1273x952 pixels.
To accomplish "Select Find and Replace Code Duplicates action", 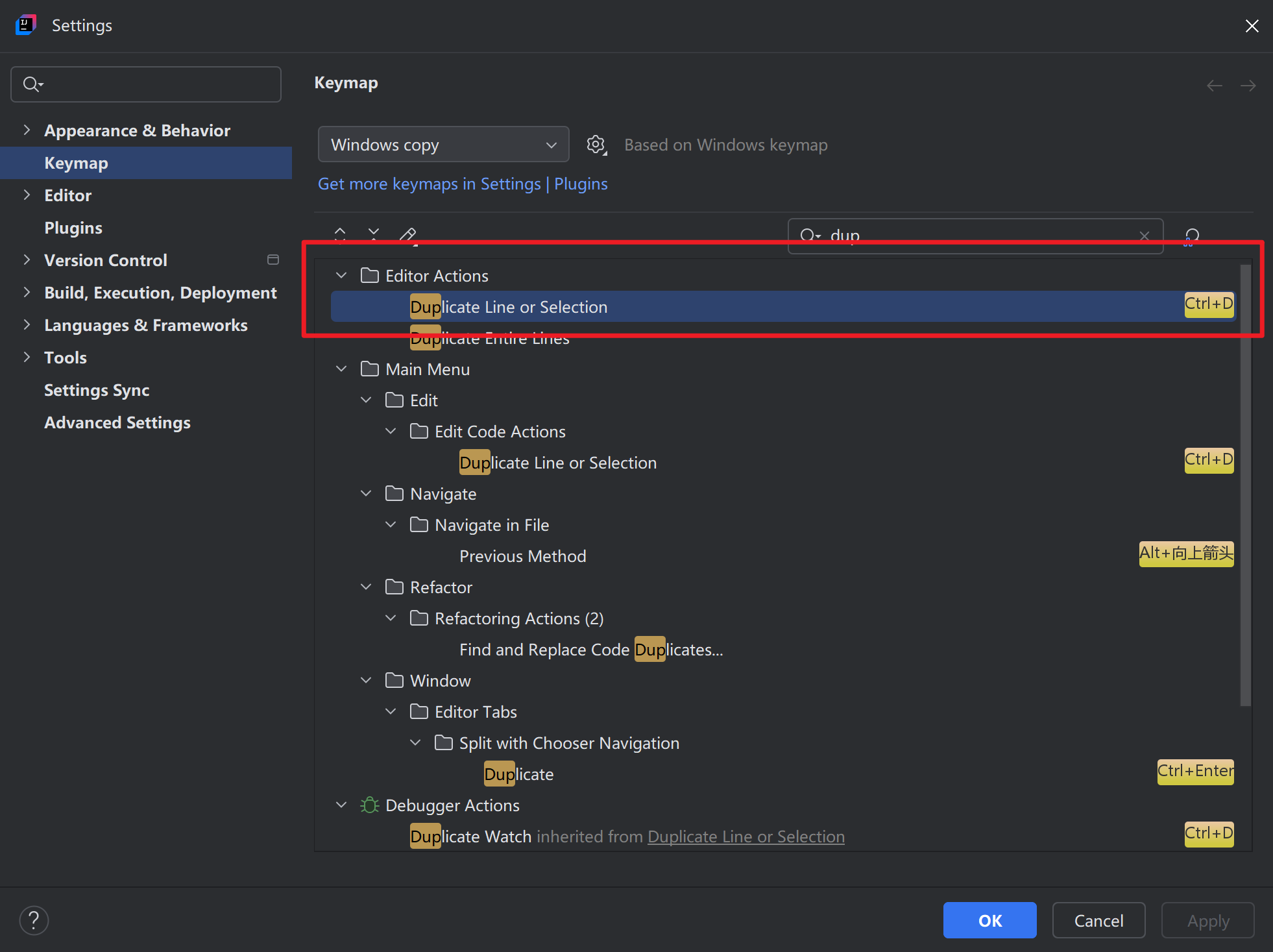I will coord(591,650).
